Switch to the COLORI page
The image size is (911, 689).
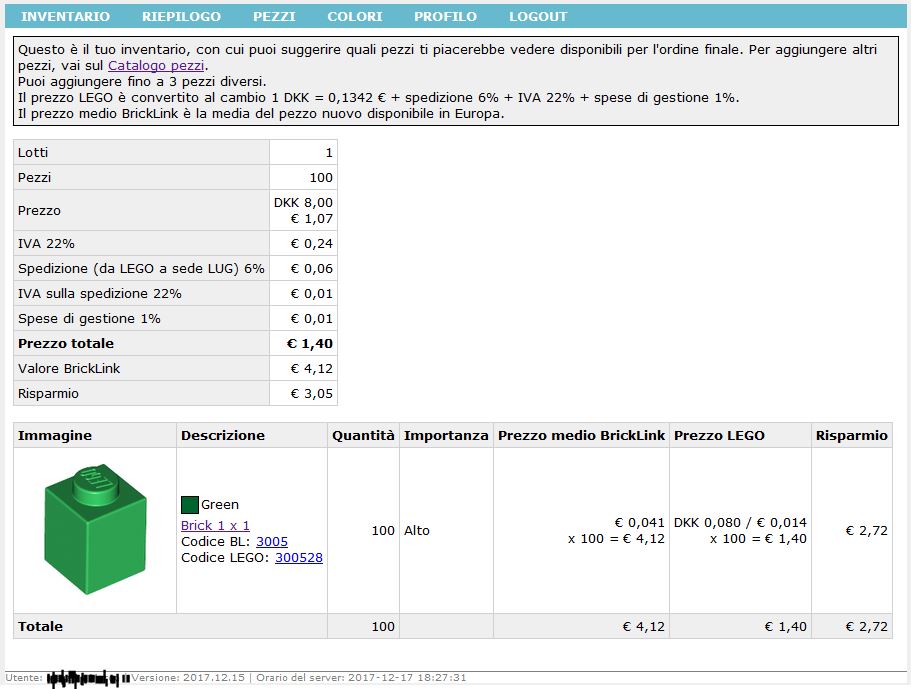355,16
